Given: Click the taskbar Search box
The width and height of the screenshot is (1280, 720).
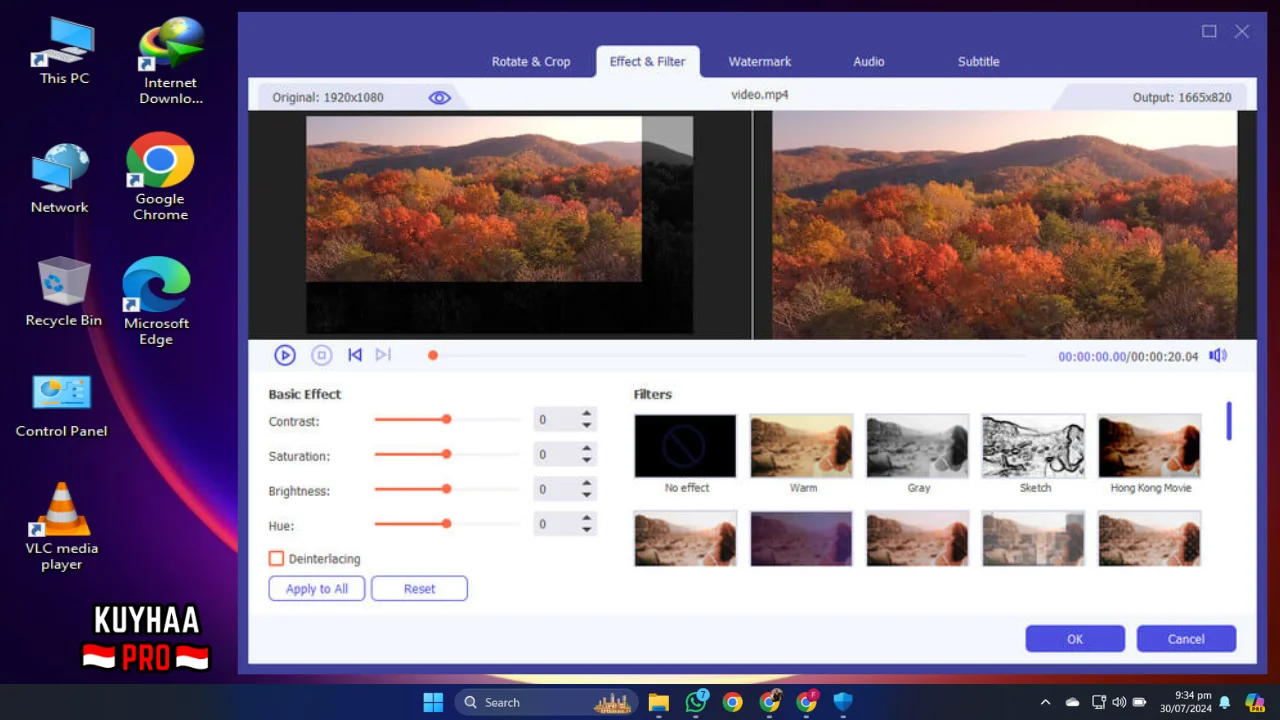Looking at the screenshot, I should click(547, 702).
